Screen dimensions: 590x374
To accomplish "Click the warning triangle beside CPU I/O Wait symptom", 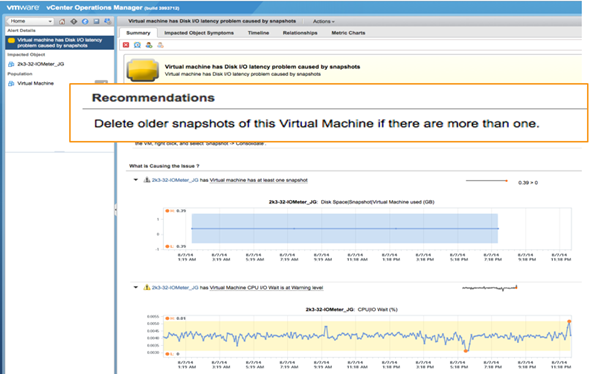I will 147,287.
